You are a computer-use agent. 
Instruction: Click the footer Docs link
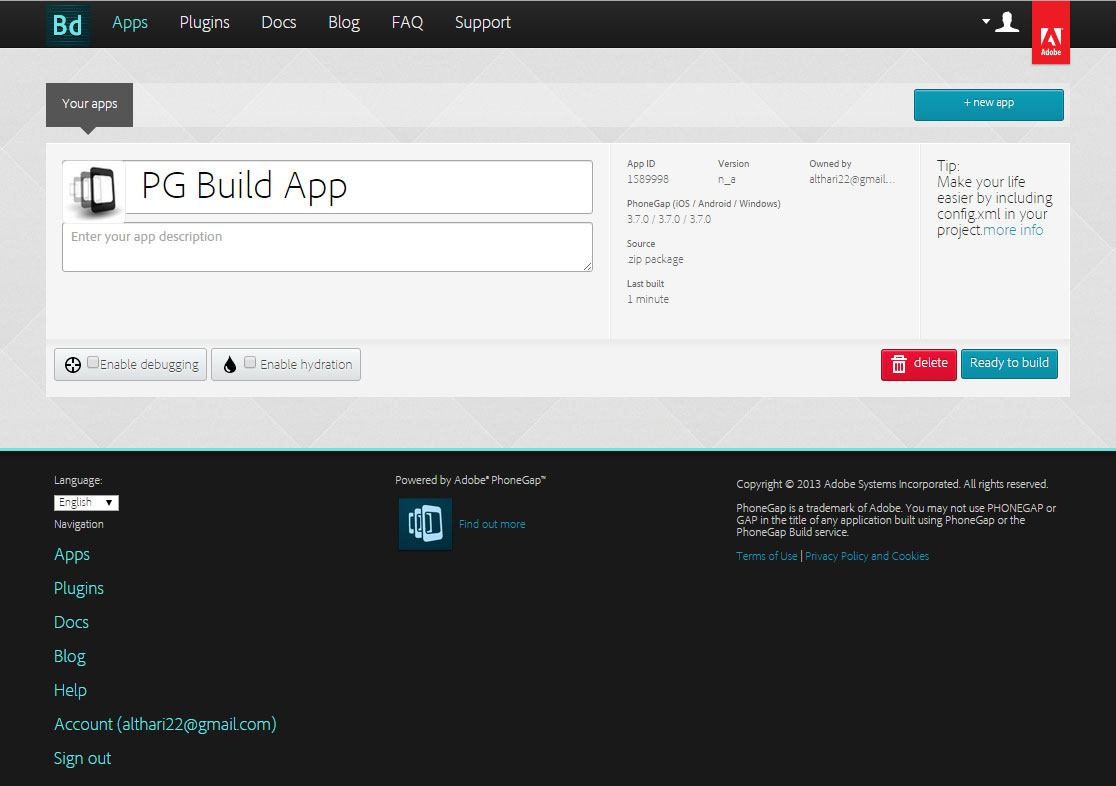click(x=71, y=622)
